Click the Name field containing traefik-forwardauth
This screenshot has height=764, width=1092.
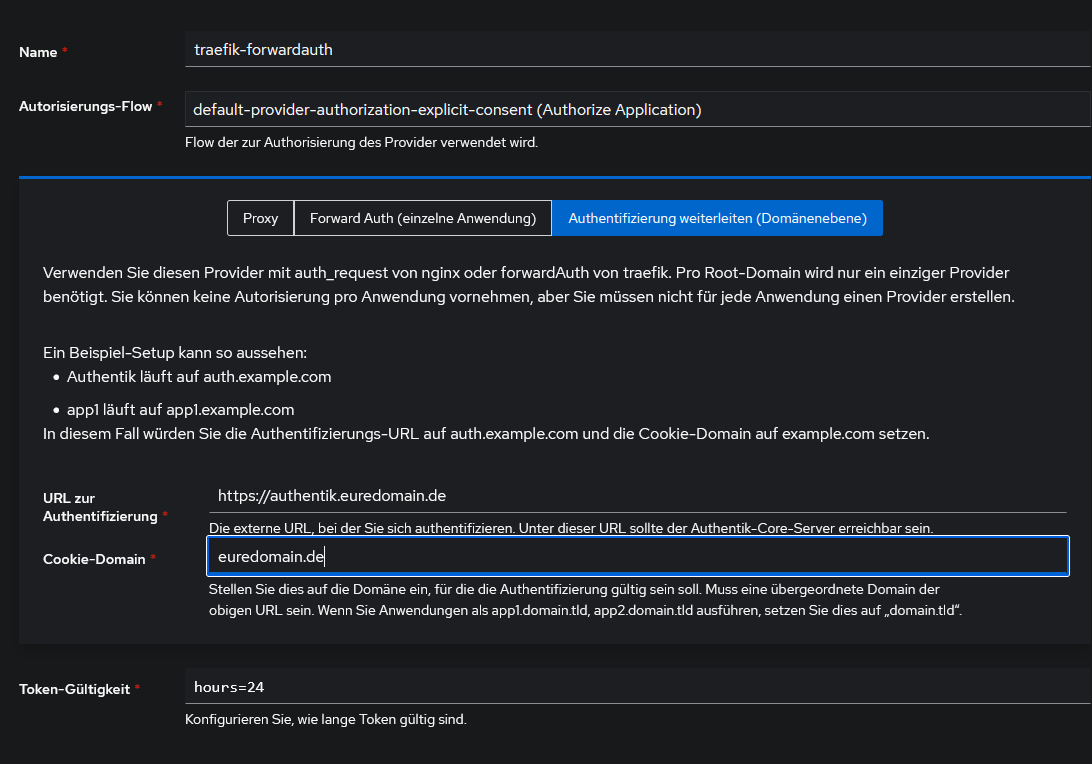[636, 49]
